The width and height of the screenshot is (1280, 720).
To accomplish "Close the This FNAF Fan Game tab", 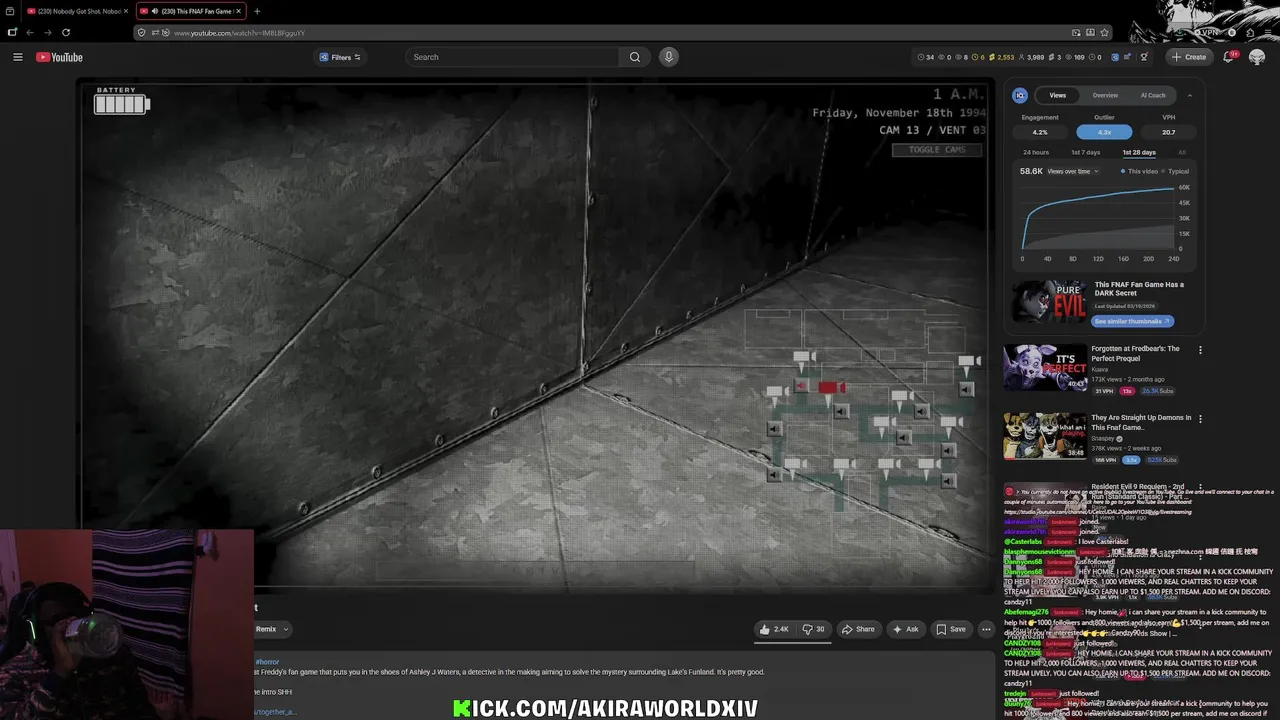I will (238, 11).
